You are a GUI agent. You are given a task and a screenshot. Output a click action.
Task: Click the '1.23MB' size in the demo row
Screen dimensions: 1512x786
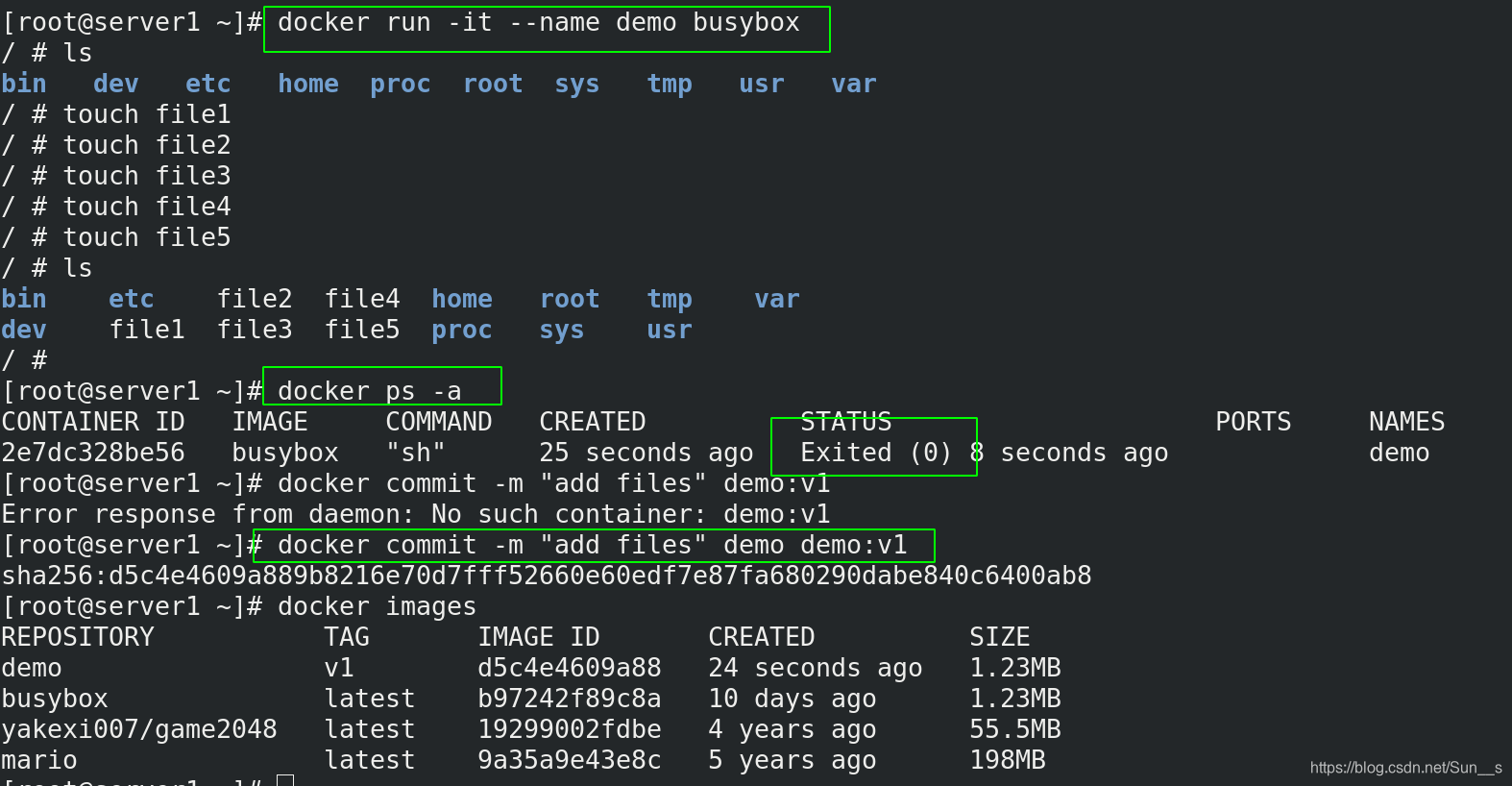point(1015,668)
